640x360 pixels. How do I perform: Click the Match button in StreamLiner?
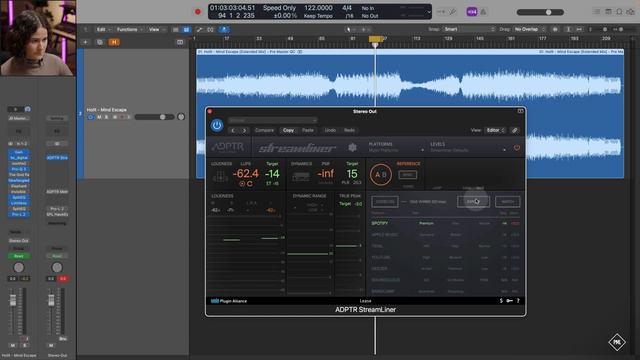pyautogui.click(x=507, y=202)
